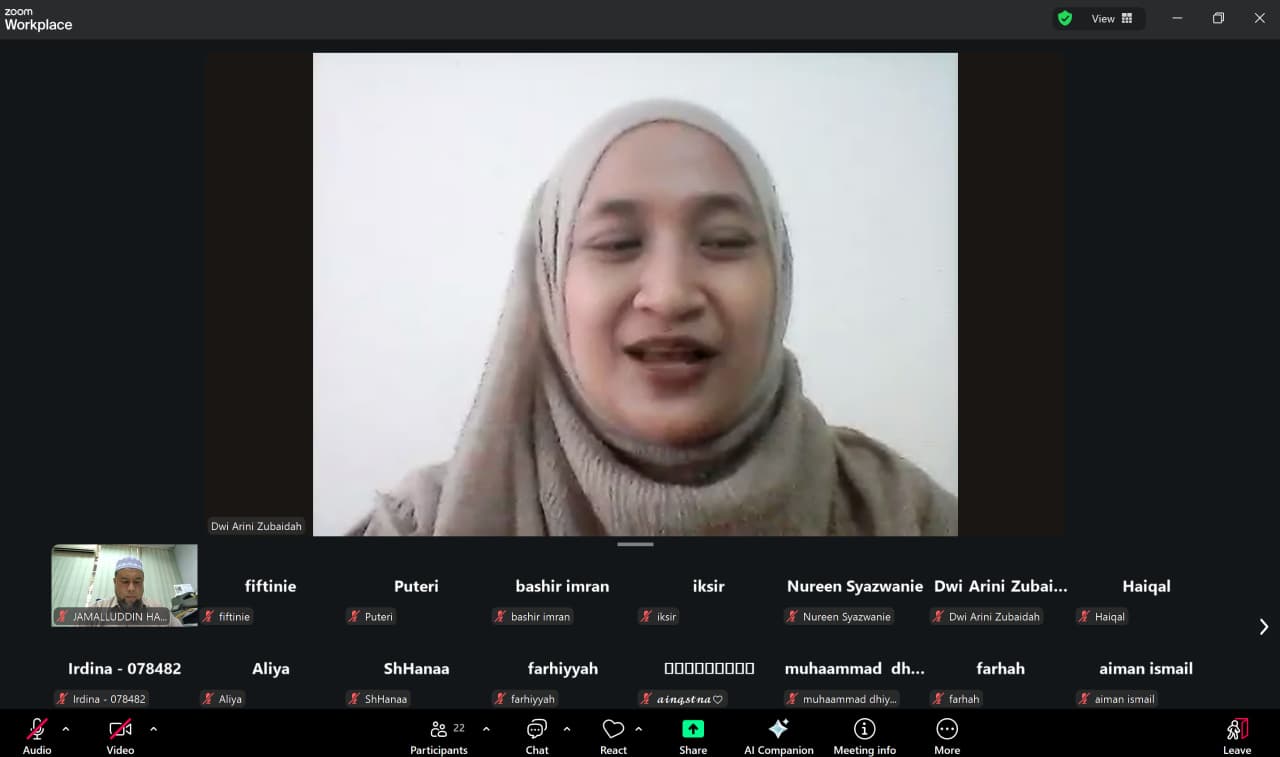Expand audio options caret beside Audio
Viewport: 1280px width, 757px height.
(x=66, y=729)
